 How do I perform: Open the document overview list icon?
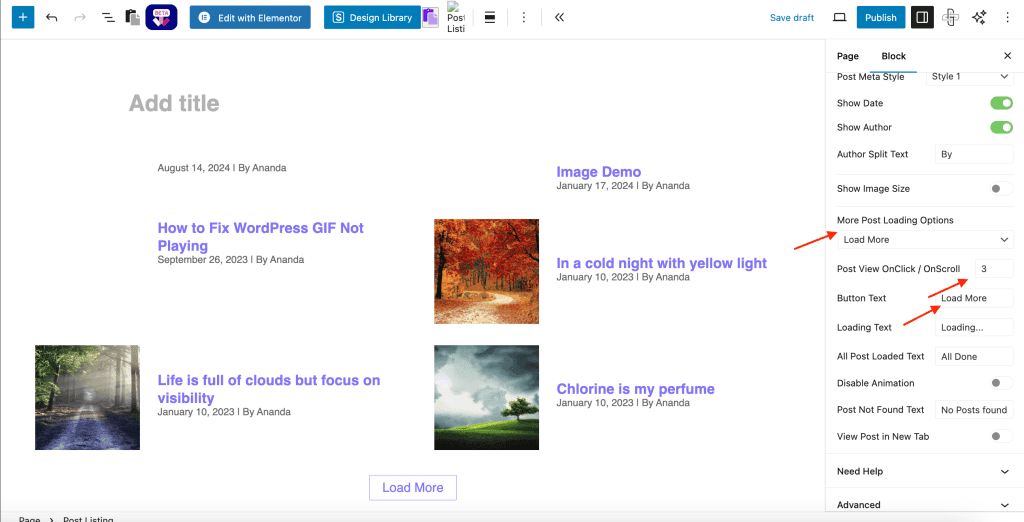108,18
